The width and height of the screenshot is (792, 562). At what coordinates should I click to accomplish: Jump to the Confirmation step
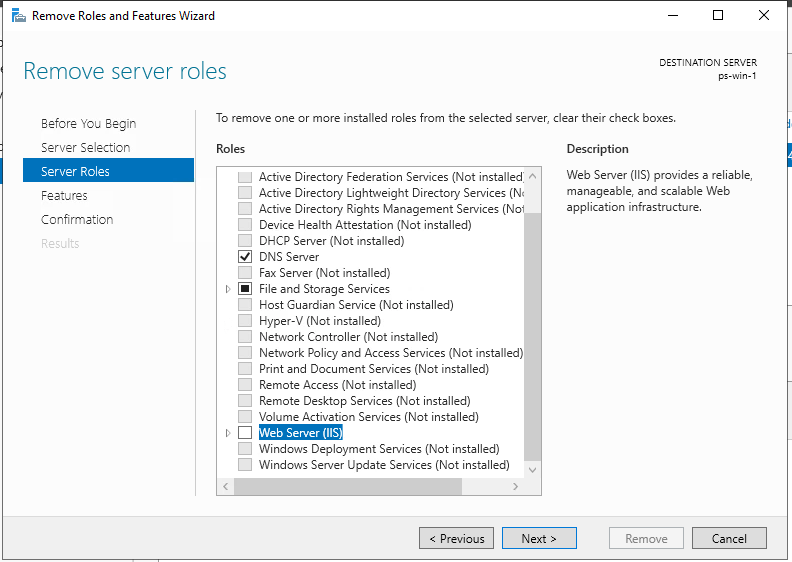click(77, 220)
